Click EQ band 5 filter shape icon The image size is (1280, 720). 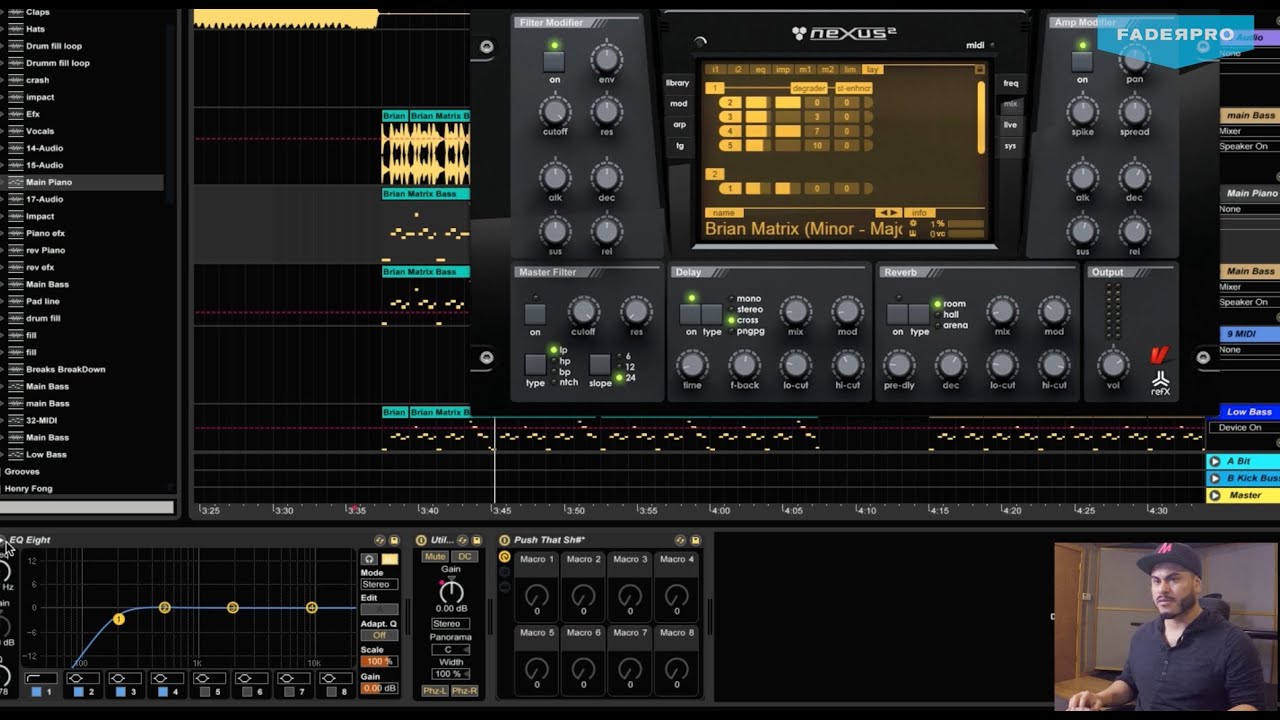click(x=210, y=678)
